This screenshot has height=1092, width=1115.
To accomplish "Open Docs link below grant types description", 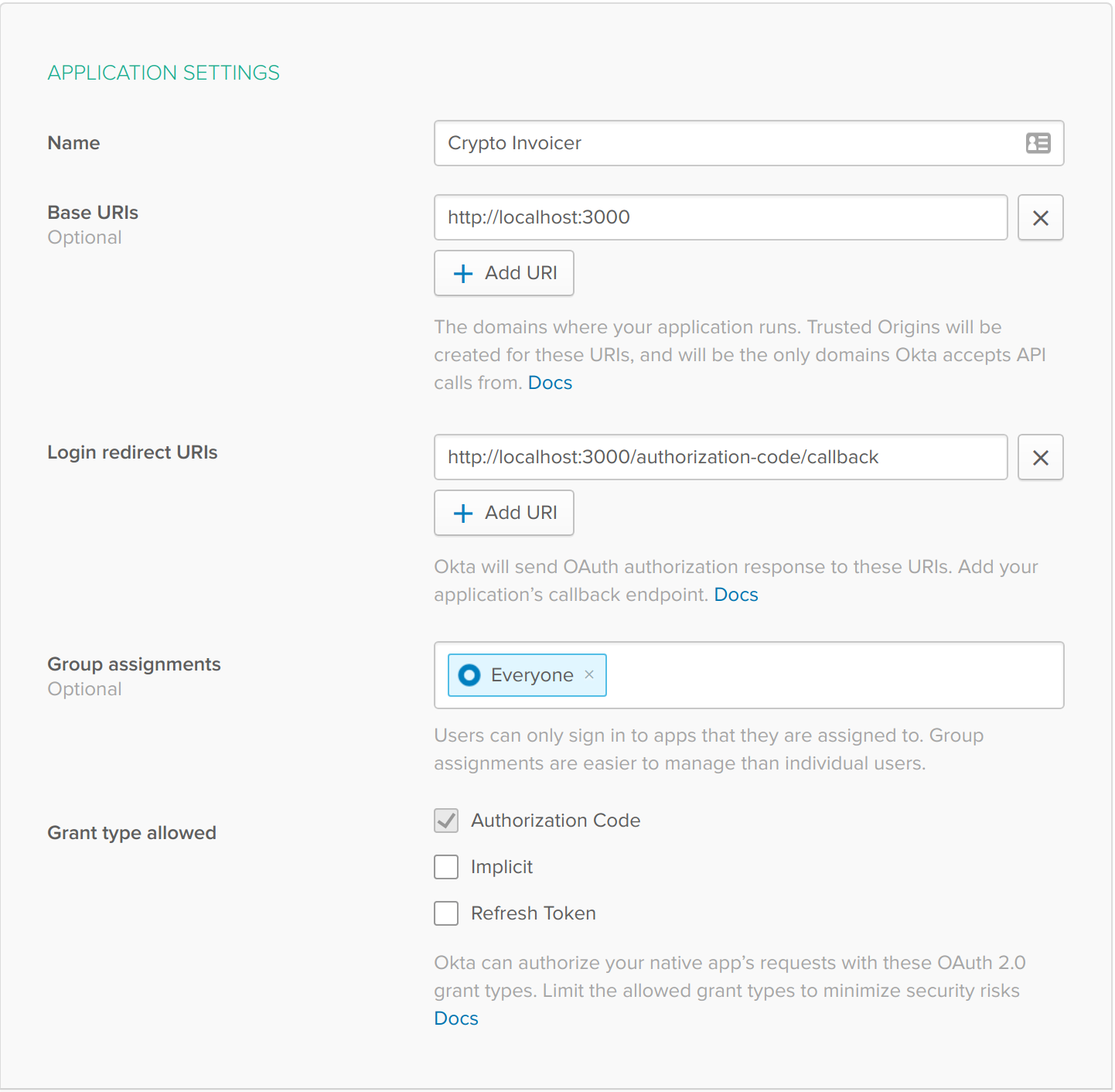I will [x=456, y=1019].
